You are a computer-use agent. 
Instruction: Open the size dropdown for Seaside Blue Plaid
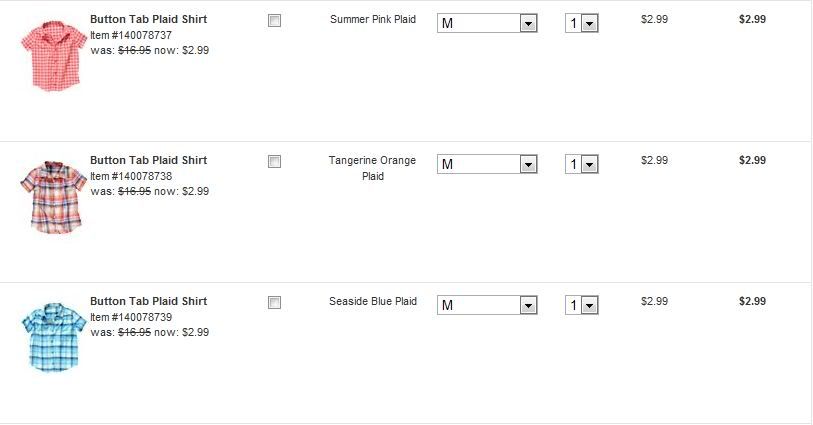pyautogui.click(x=487, y=305)
